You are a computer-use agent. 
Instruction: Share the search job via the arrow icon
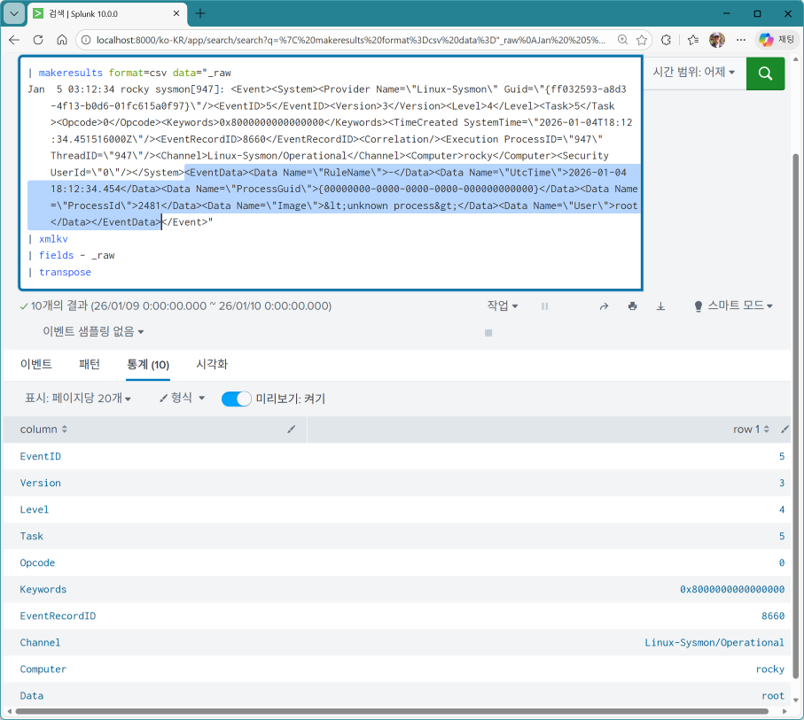click(x=604, y=307)
